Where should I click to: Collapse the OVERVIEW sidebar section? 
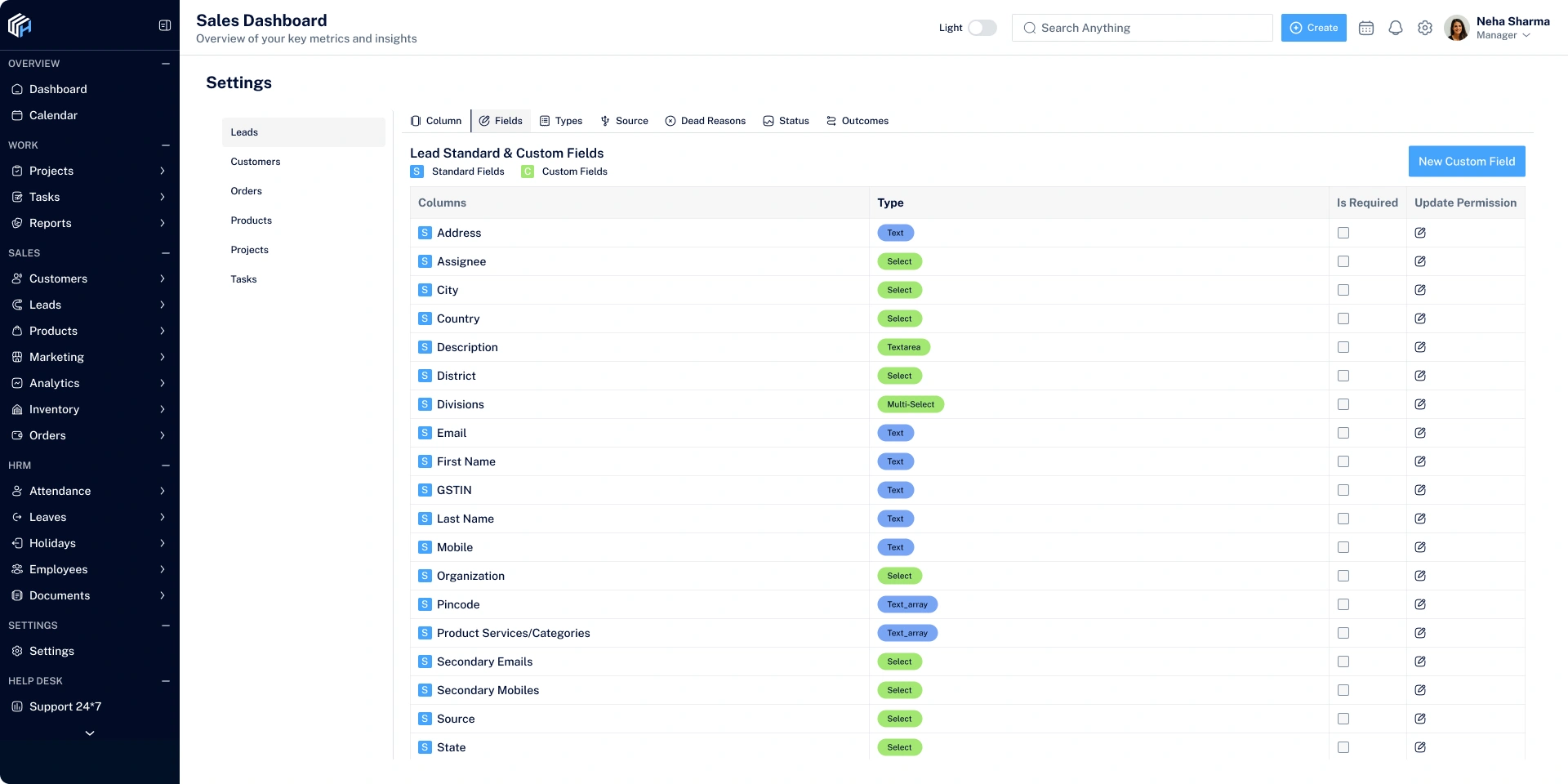(x=166, y=64)
